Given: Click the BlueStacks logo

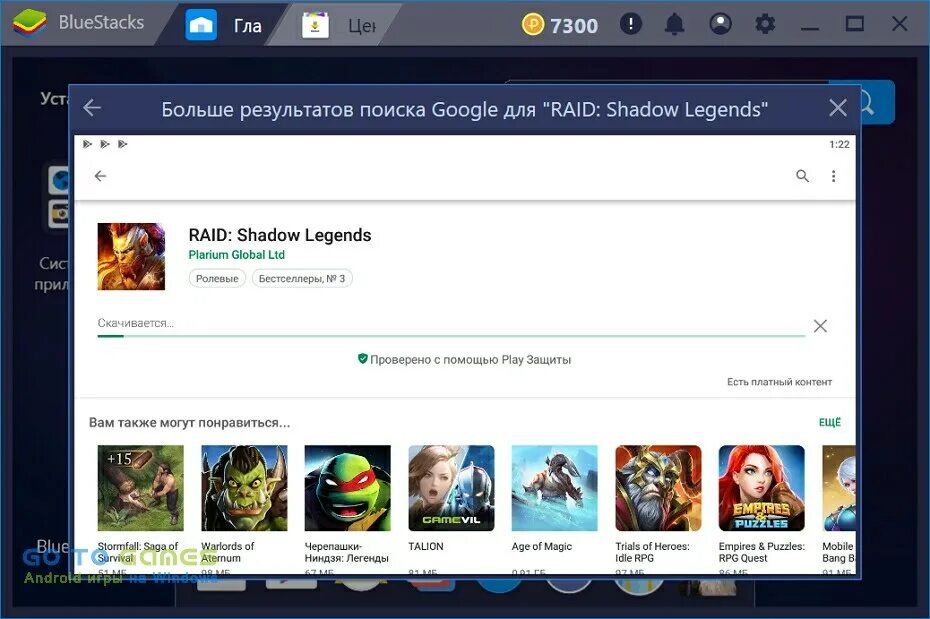Looking at the screenshot, I should pos(30,24).
